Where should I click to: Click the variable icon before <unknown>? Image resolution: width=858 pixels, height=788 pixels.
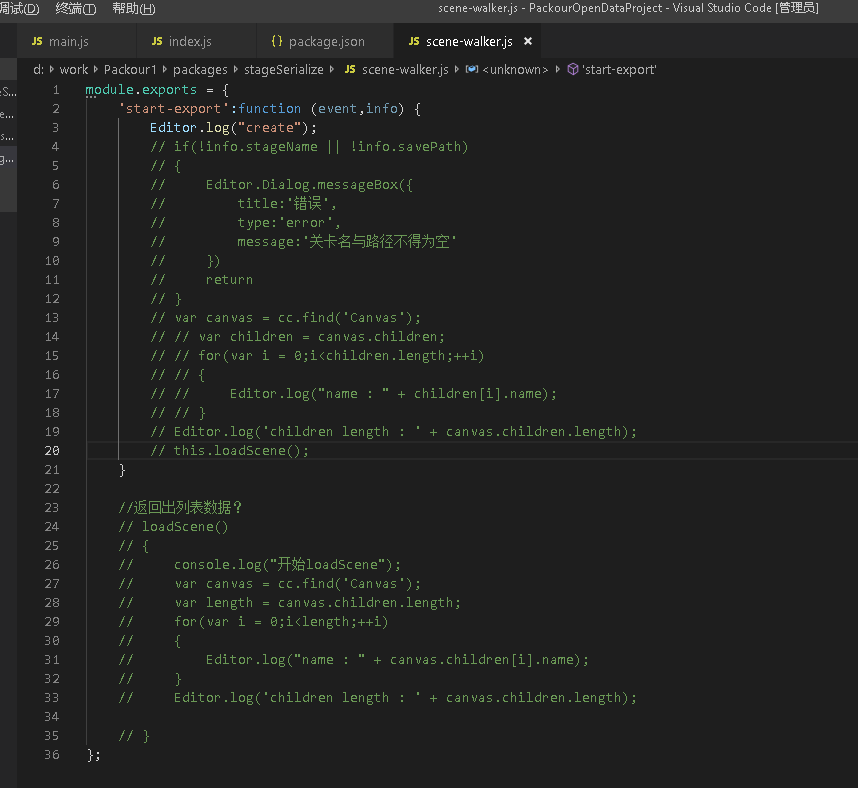coord(472,69)
